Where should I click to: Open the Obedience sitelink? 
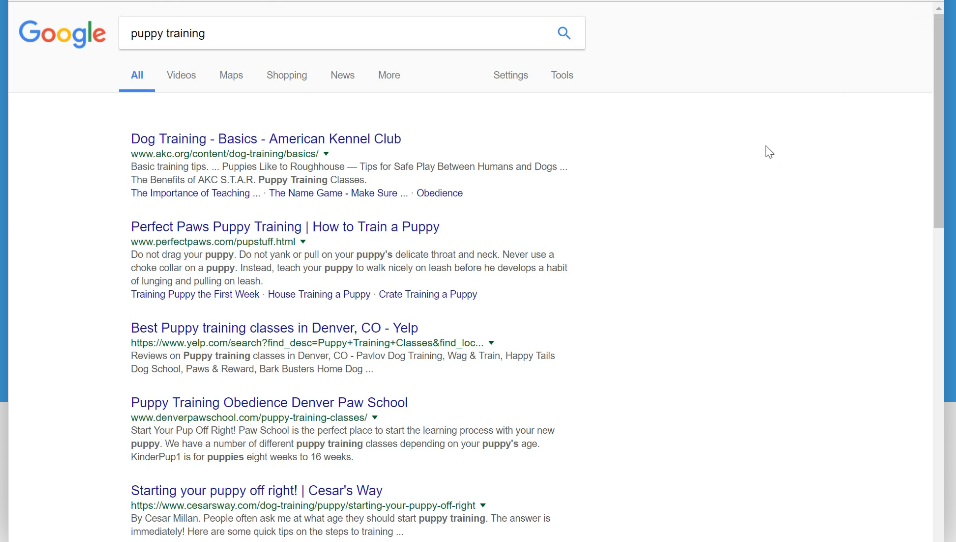pos(440,193)
